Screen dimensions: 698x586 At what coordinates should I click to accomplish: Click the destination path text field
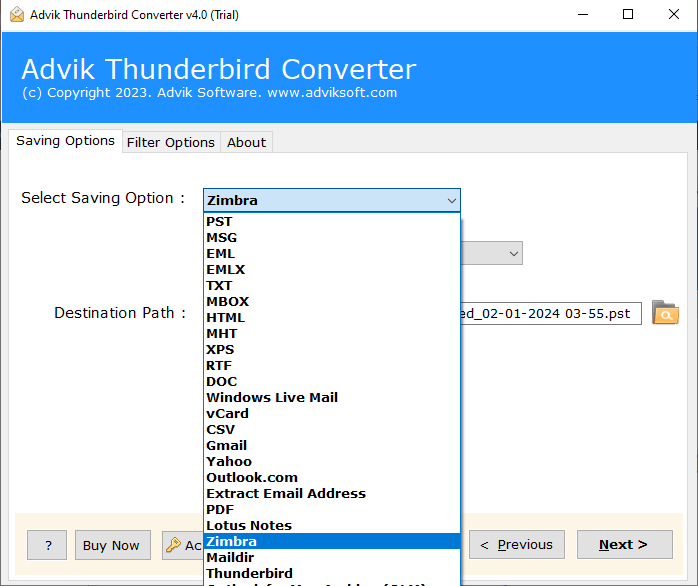[x=551, y=313]
